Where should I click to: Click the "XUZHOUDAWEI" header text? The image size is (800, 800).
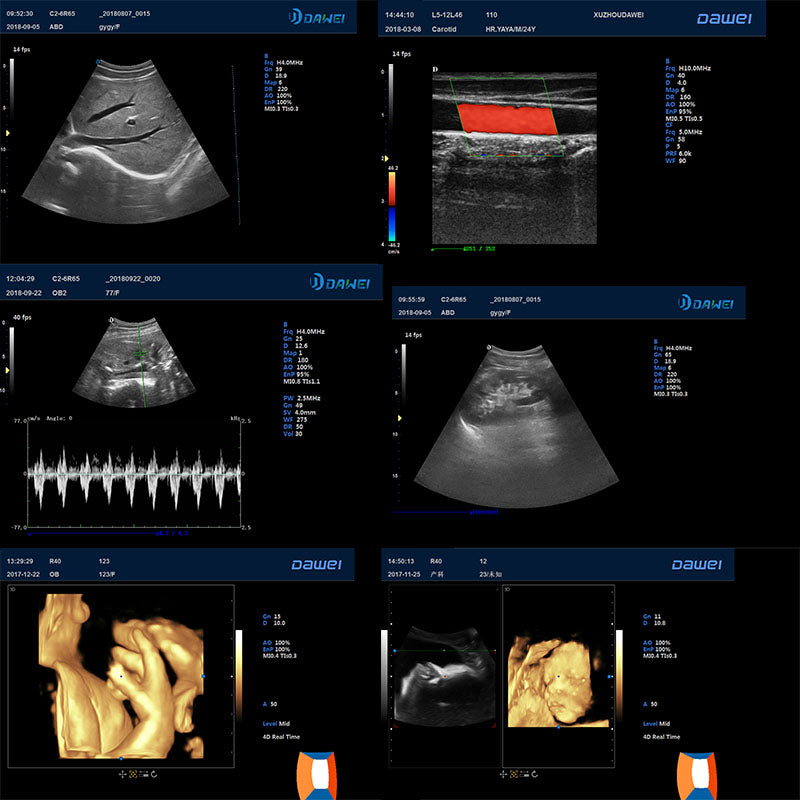pos(618,15)
